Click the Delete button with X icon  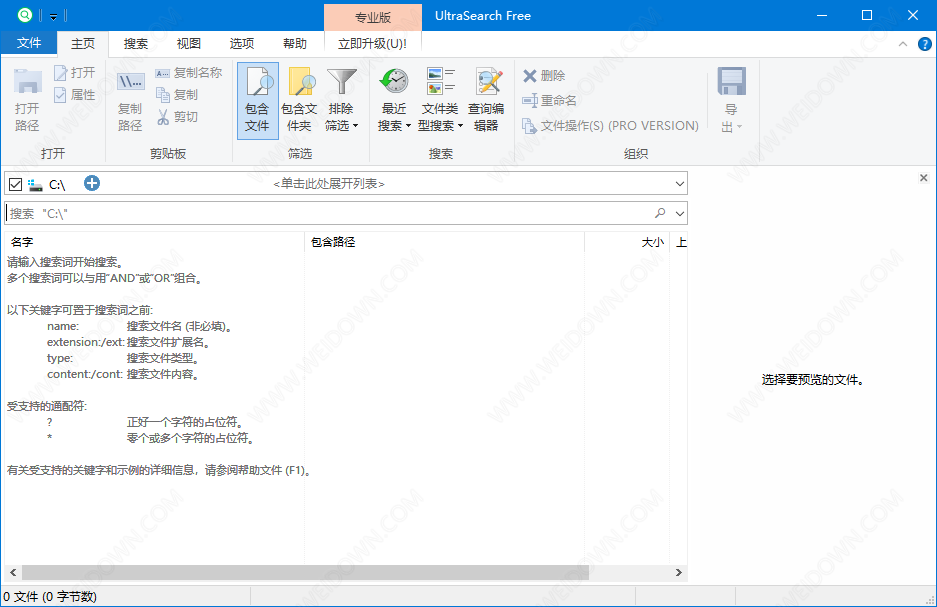[544, 75]
